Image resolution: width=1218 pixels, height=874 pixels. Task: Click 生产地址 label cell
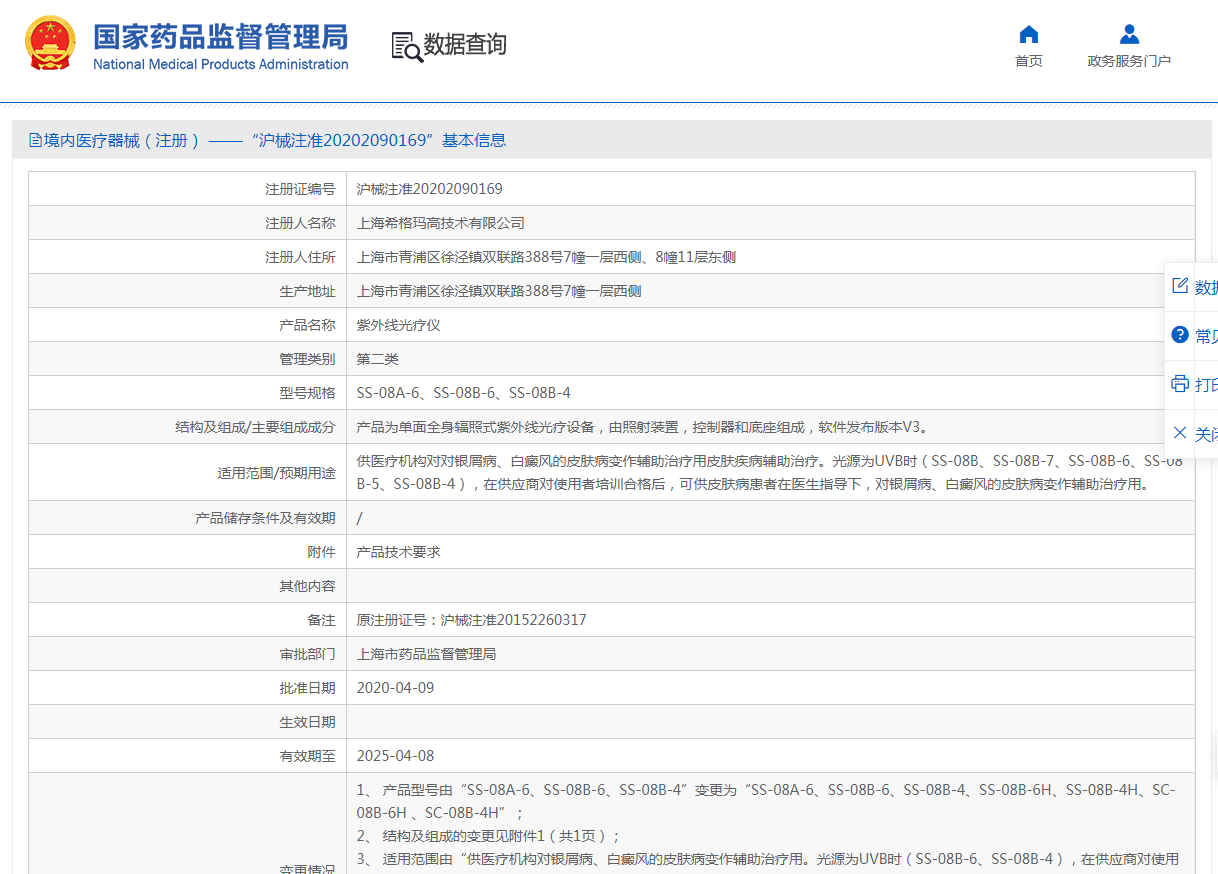(187, 291)
